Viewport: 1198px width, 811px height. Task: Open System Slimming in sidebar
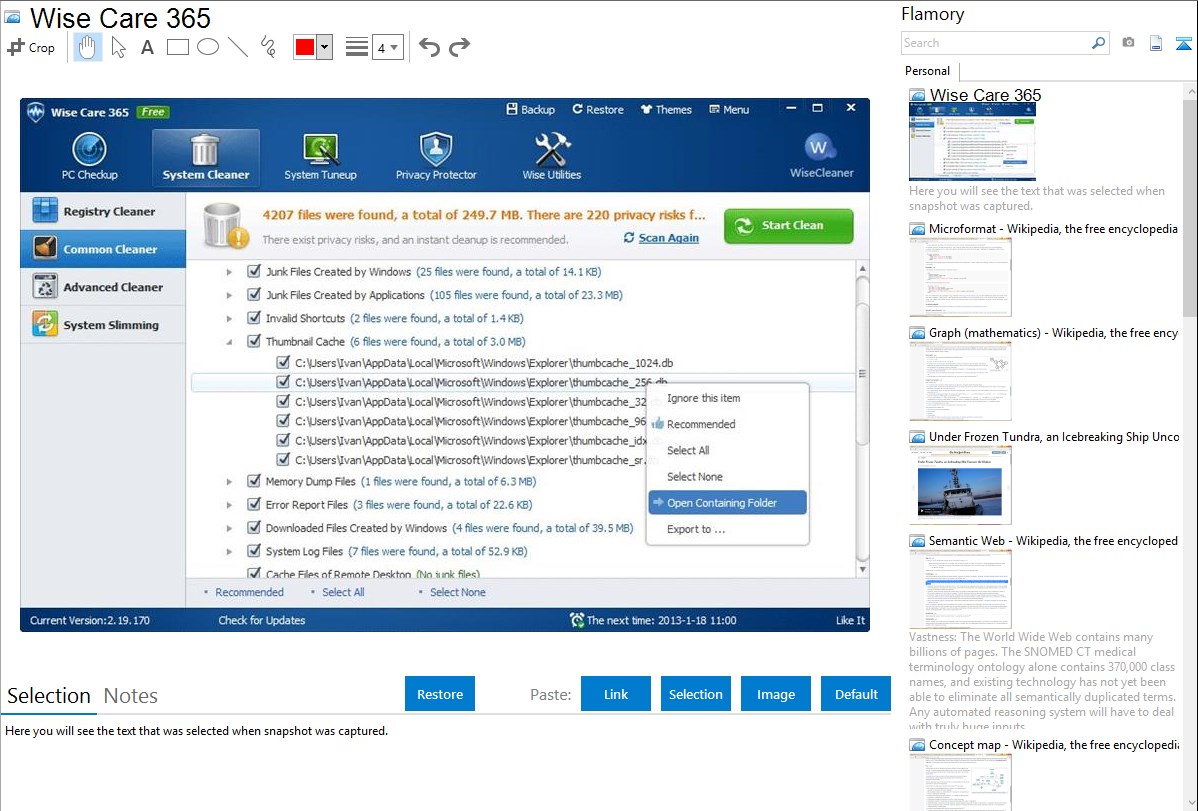coord(103,325)
